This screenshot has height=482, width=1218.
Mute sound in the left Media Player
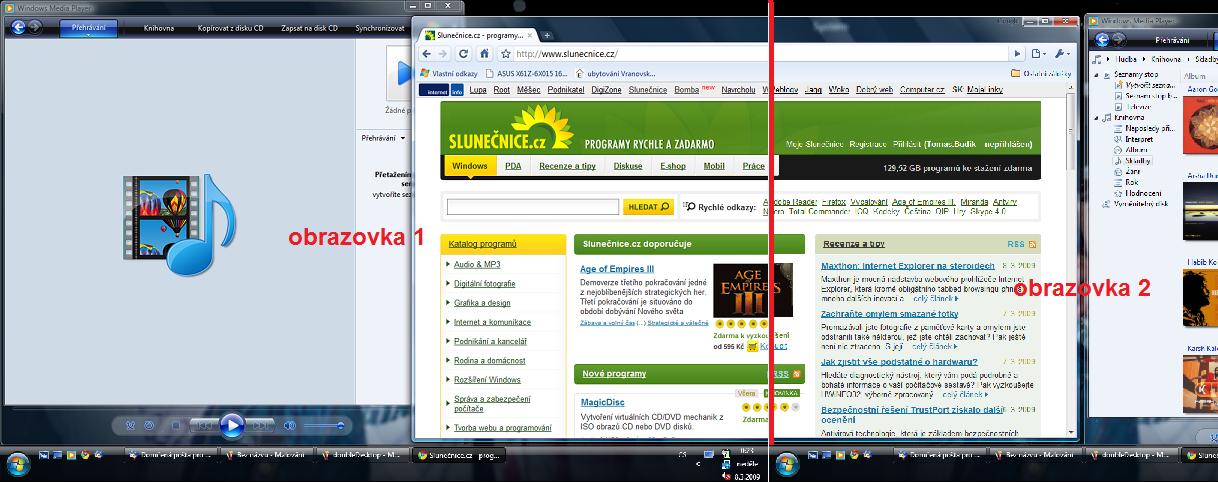click(290, 426)
